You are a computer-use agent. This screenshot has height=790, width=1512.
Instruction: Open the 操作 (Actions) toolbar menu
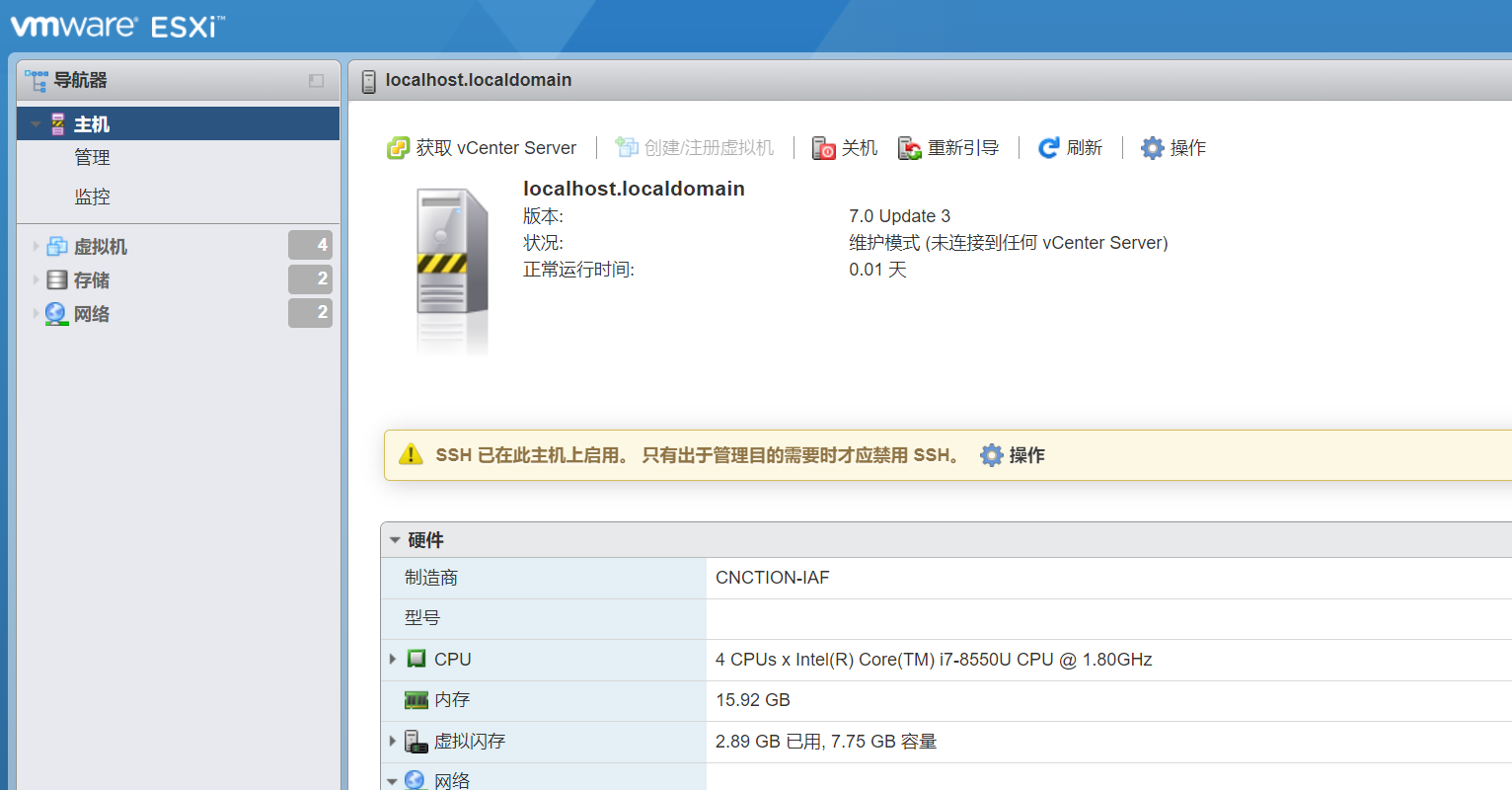point(1173,148)
